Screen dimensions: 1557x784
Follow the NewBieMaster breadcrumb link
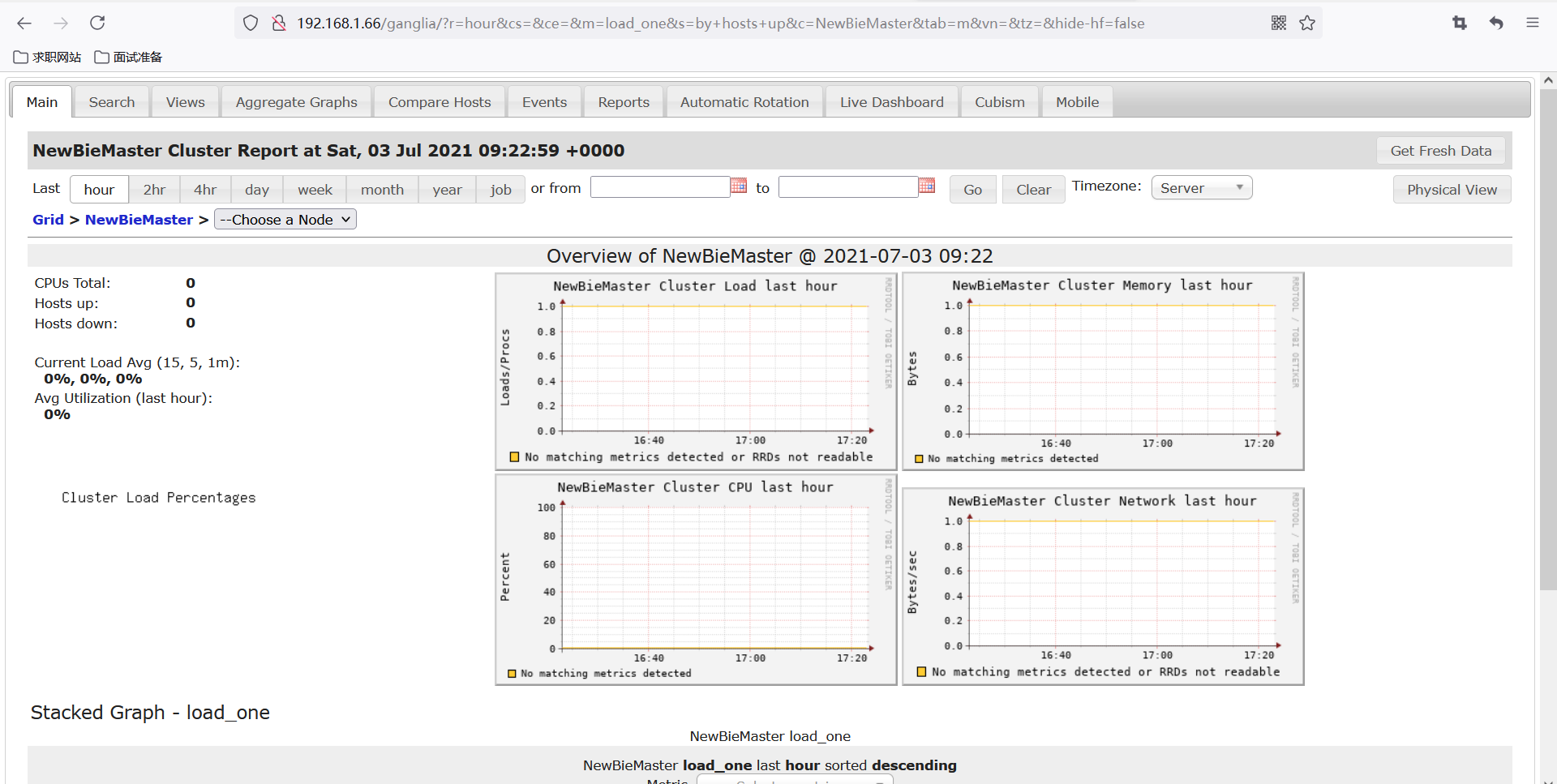(139, 220)
